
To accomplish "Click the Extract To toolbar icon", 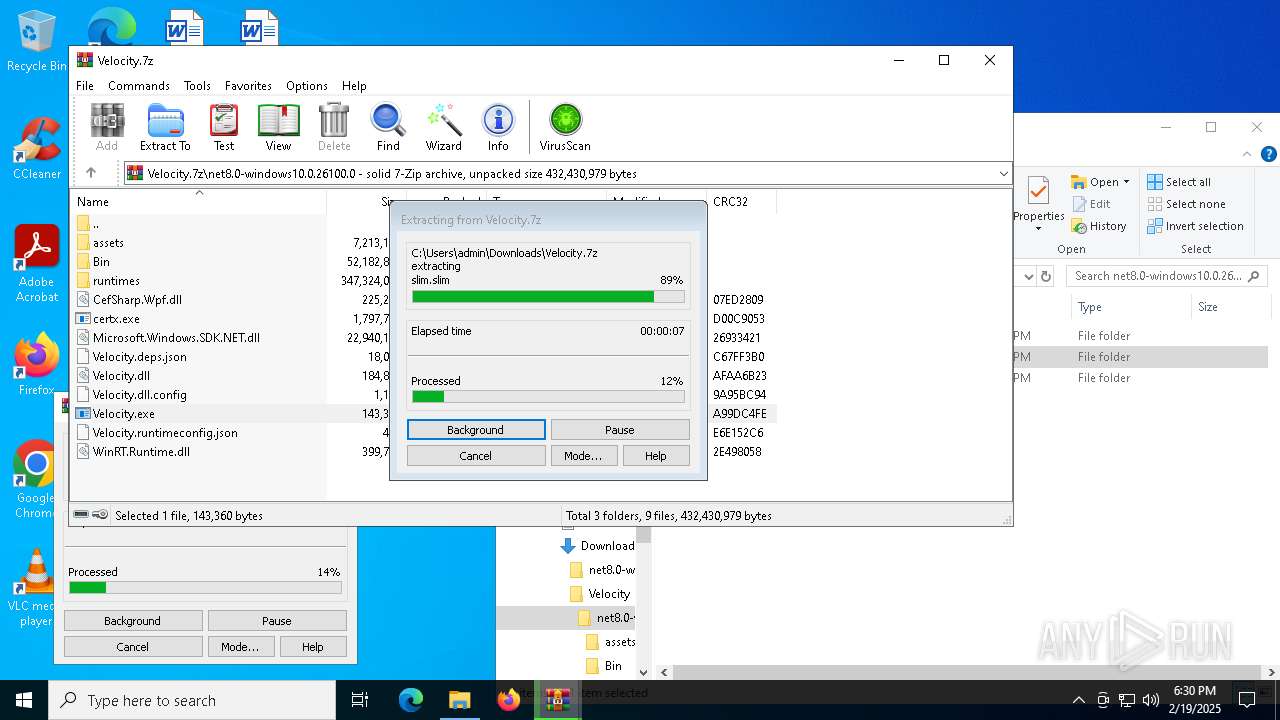I will [165, 127].
